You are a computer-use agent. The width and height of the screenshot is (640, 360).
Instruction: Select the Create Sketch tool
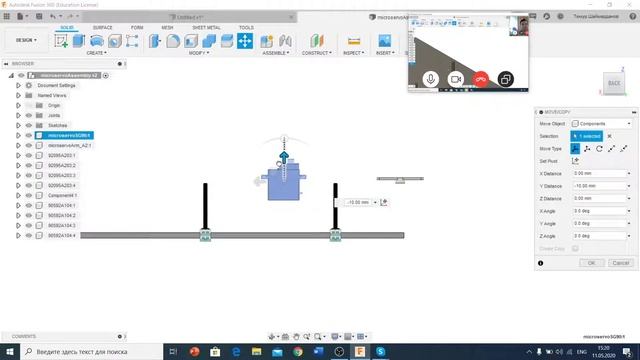[x=61, y=41]
